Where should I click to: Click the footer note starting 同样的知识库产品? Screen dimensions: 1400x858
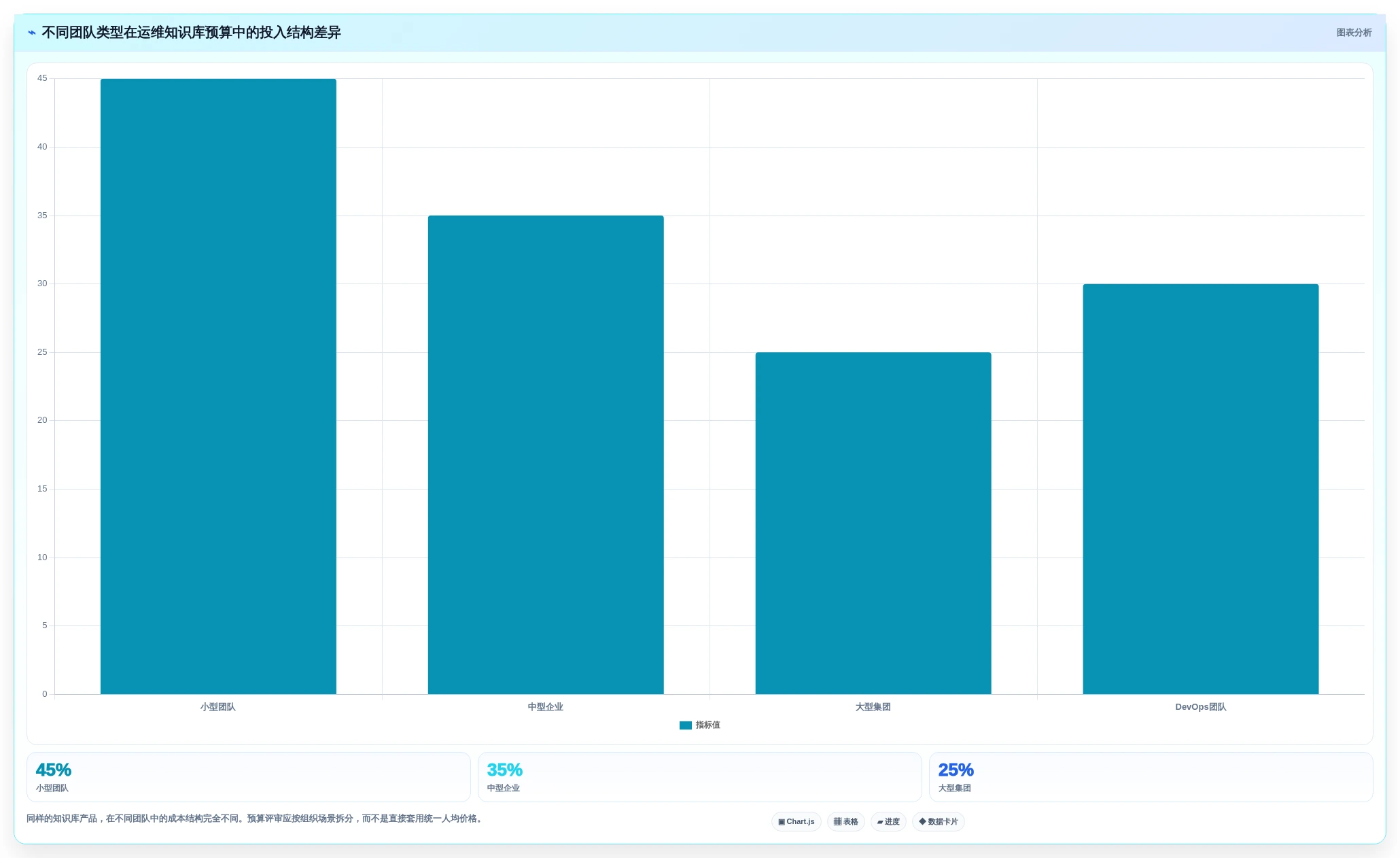[255, 819]
